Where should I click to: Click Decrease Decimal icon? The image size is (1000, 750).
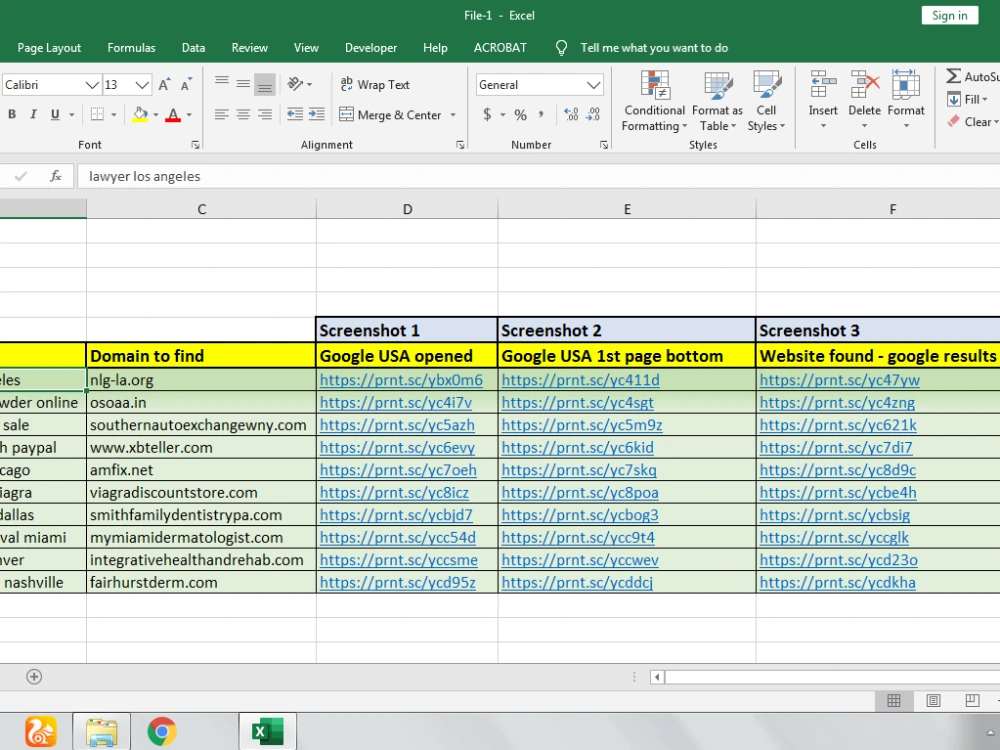point(593,115)
